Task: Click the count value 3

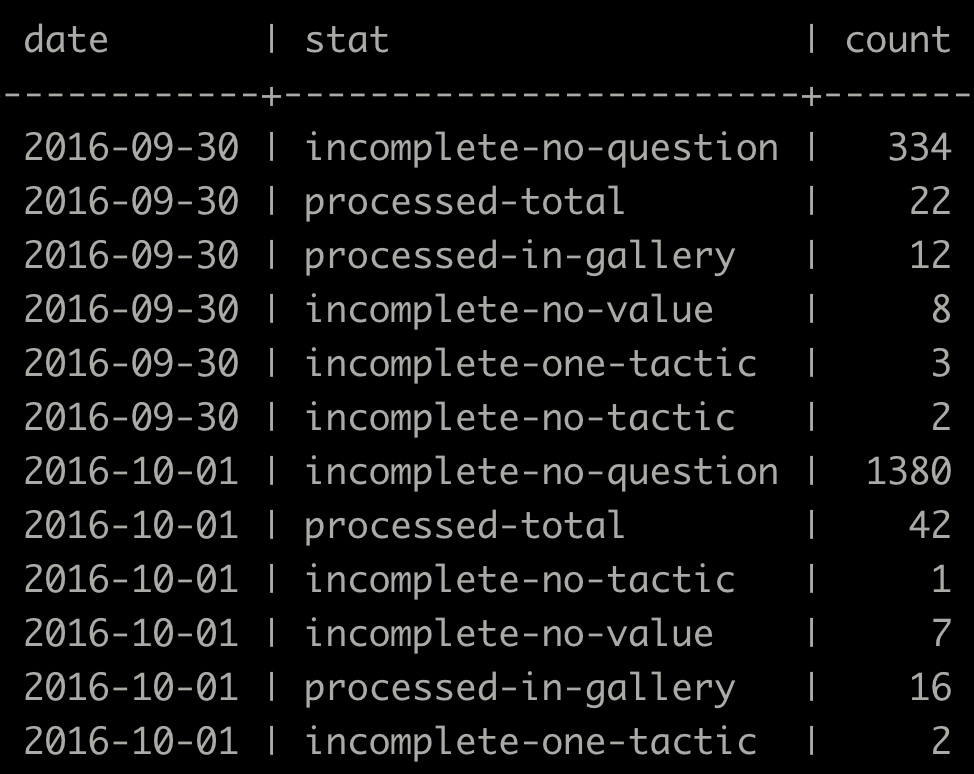Action: [x=940, y=364]
